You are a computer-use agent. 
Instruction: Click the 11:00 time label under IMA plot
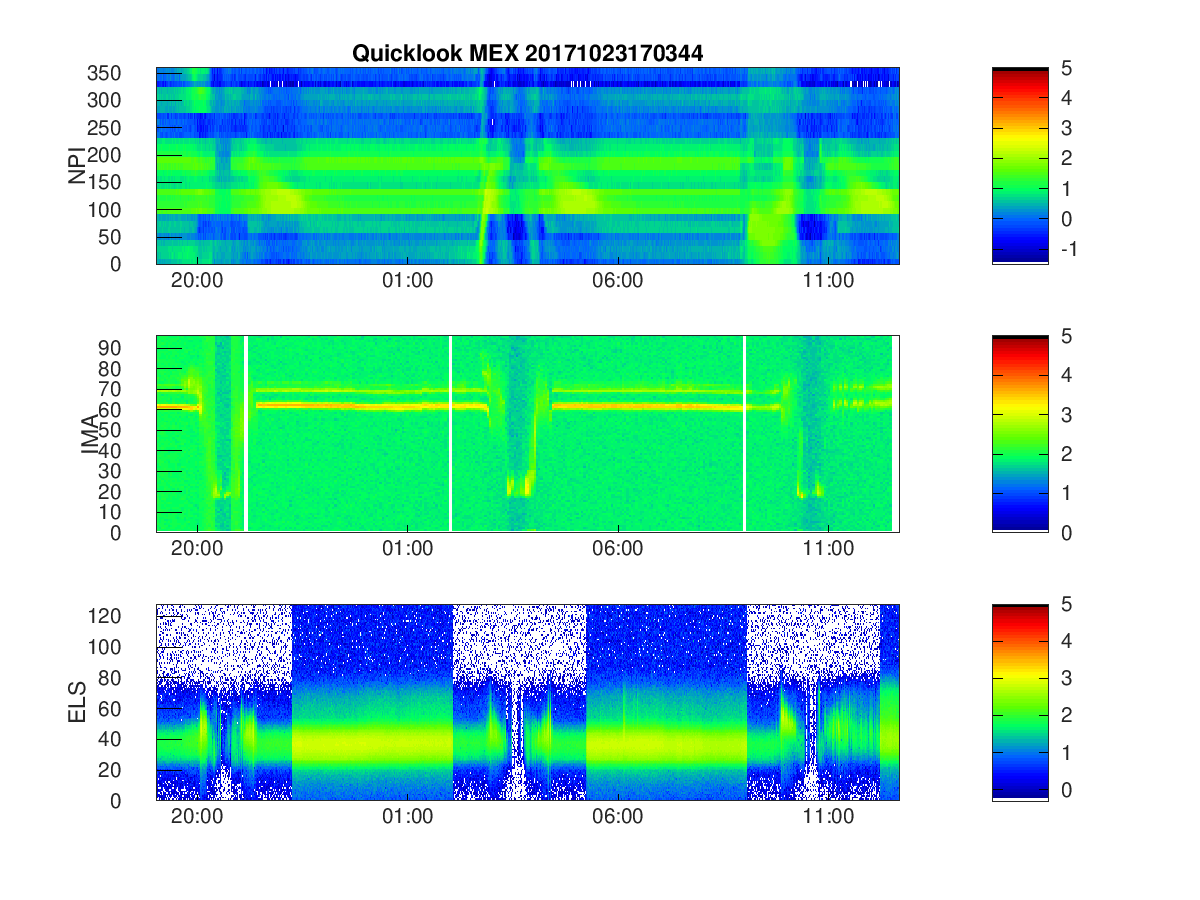pos(828,548)
